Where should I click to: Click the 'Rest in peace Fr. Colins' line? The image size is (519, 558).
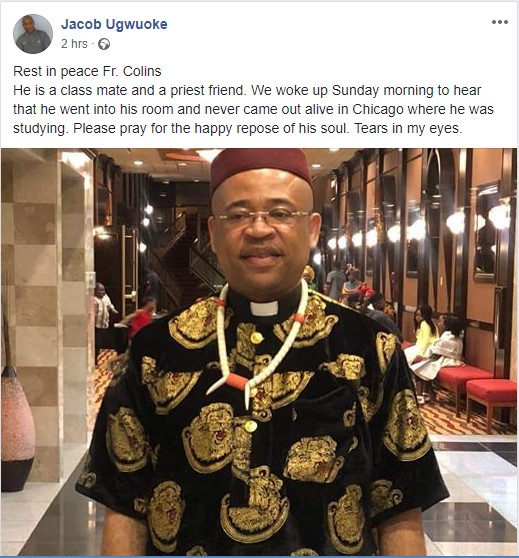coord(87,71)
